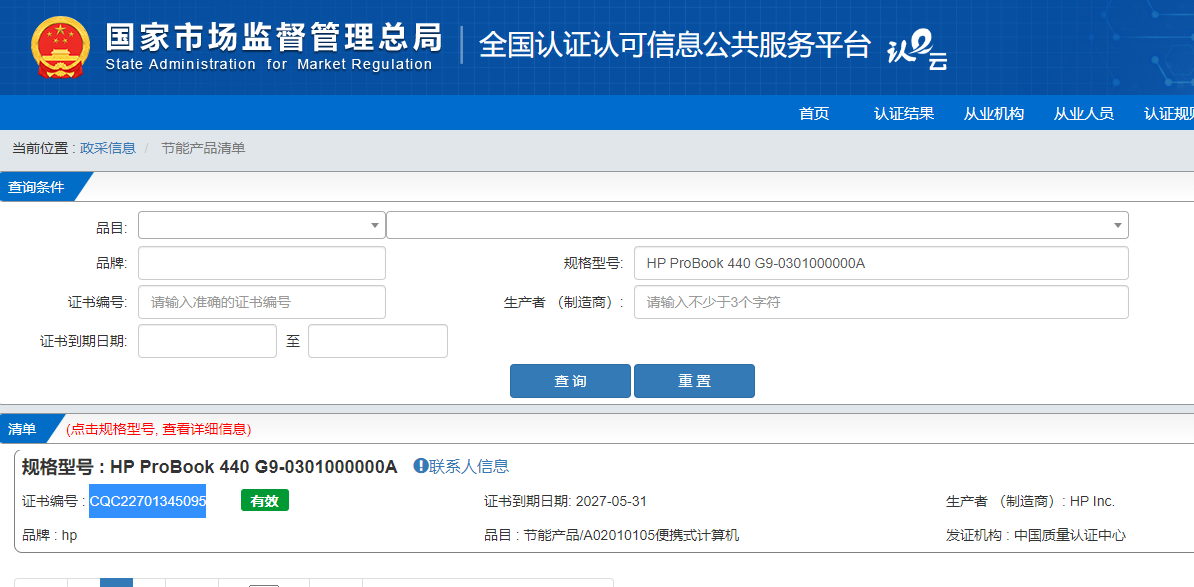Open the 认证结果 navigation item

904,114
